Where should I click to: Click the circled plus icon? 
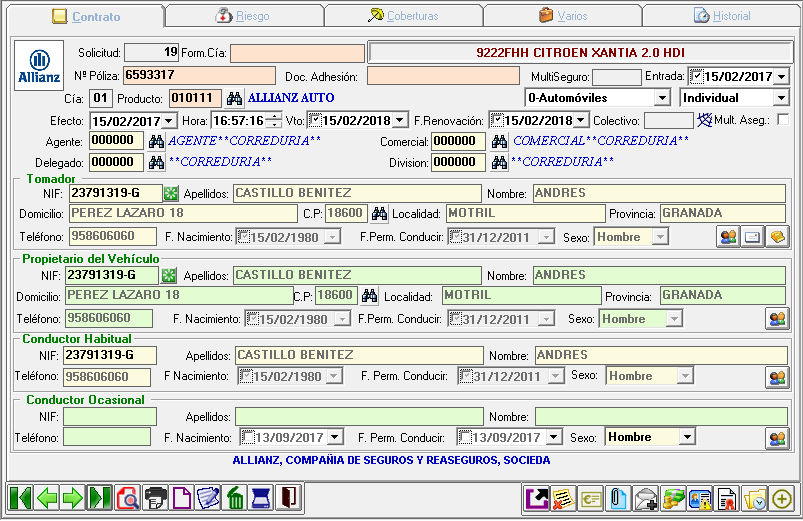[x=782, y=498]
